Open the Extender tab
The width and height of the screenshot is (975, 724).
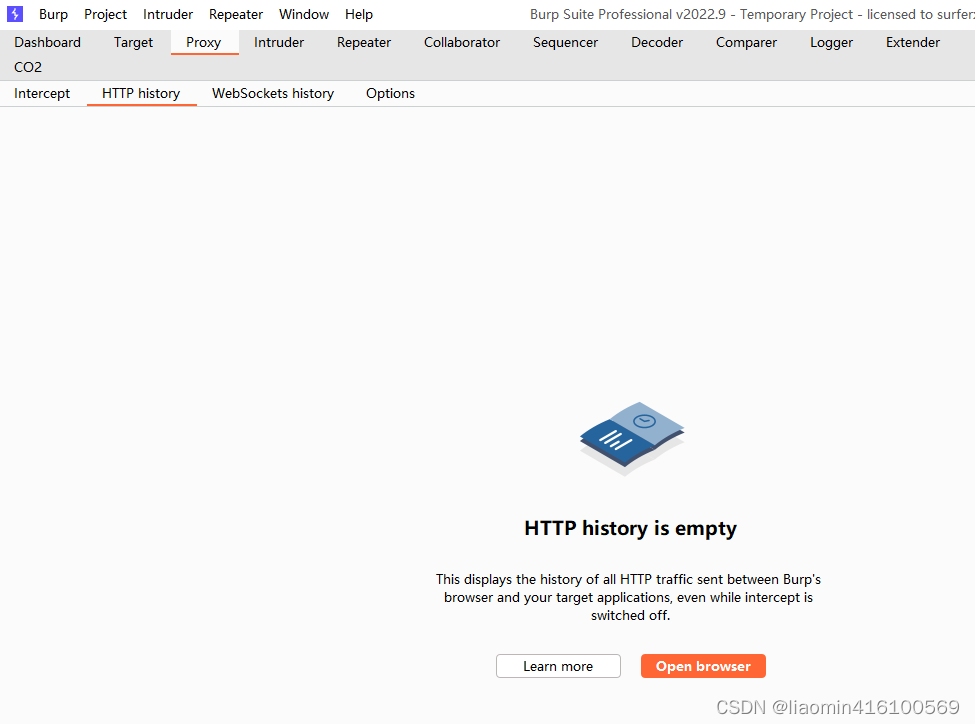(x=913, y=42)
